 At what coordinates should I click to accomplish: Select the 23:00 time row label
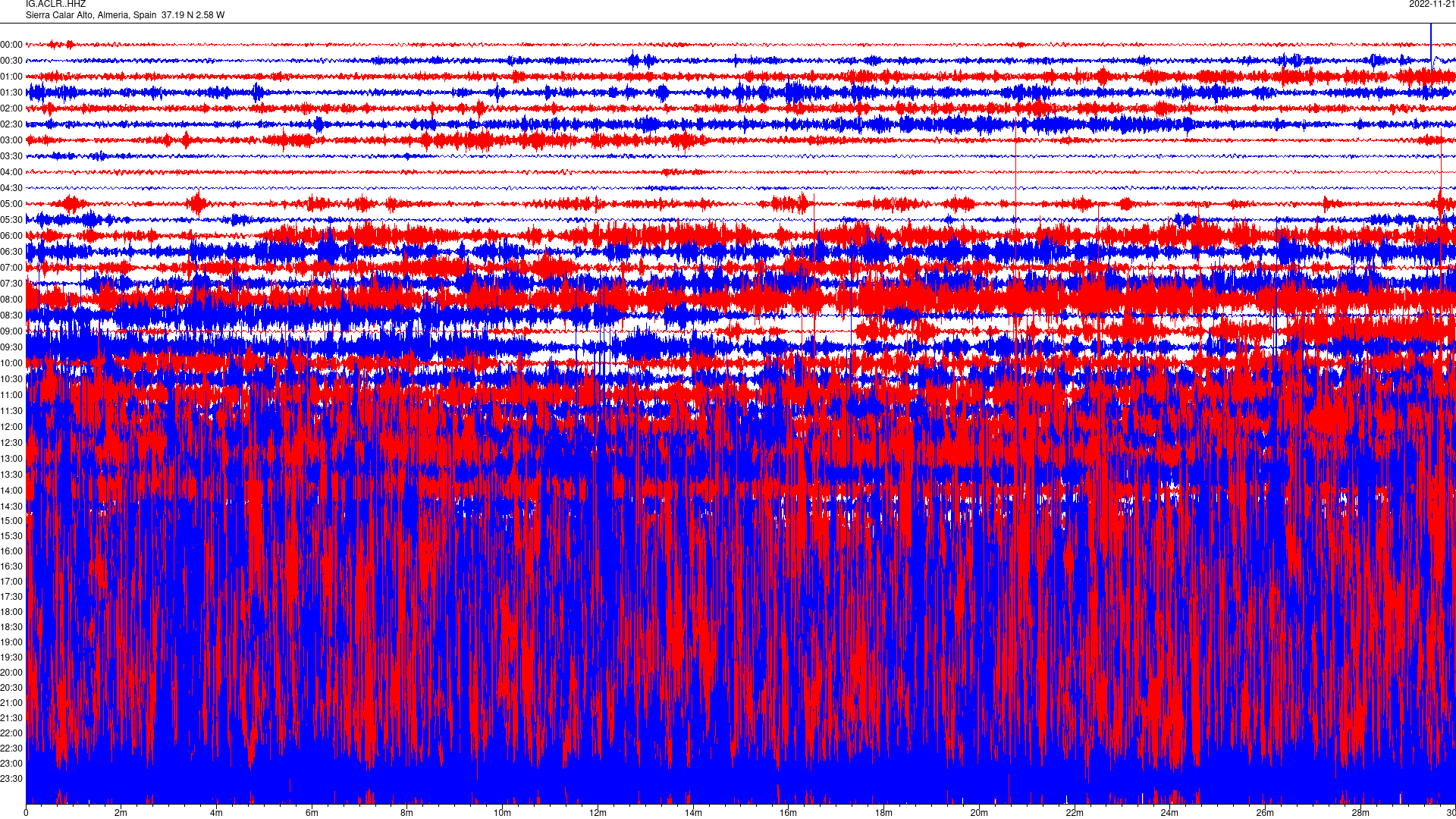(x=11, y=764)
